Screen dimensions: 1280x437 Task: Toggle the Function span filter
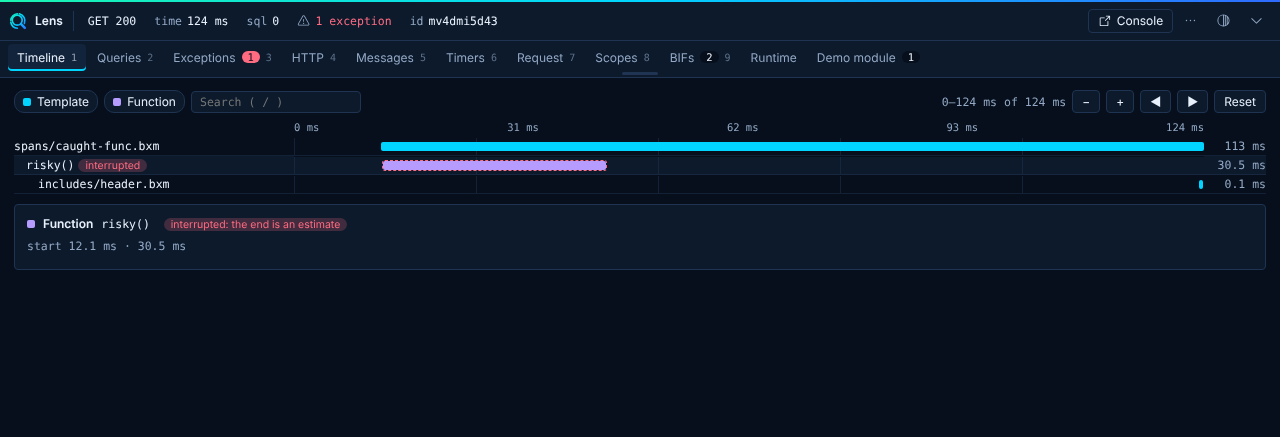pyautogui.click(x=144, y=102)
